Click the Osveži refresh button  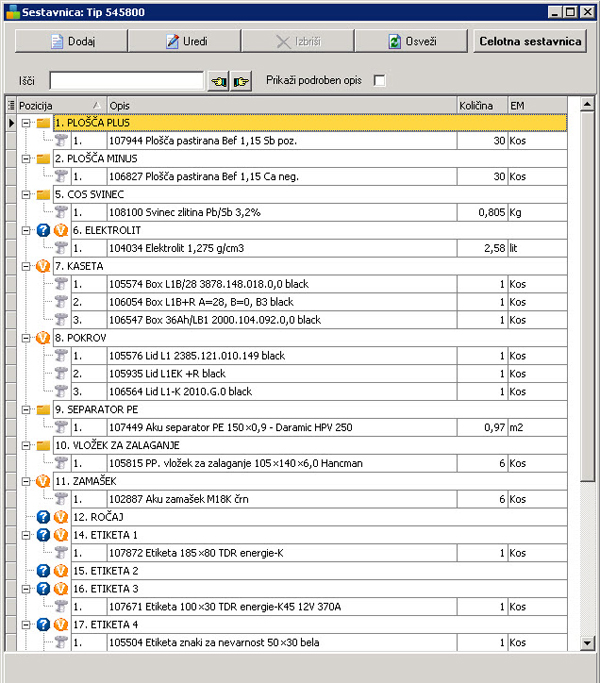411,41
